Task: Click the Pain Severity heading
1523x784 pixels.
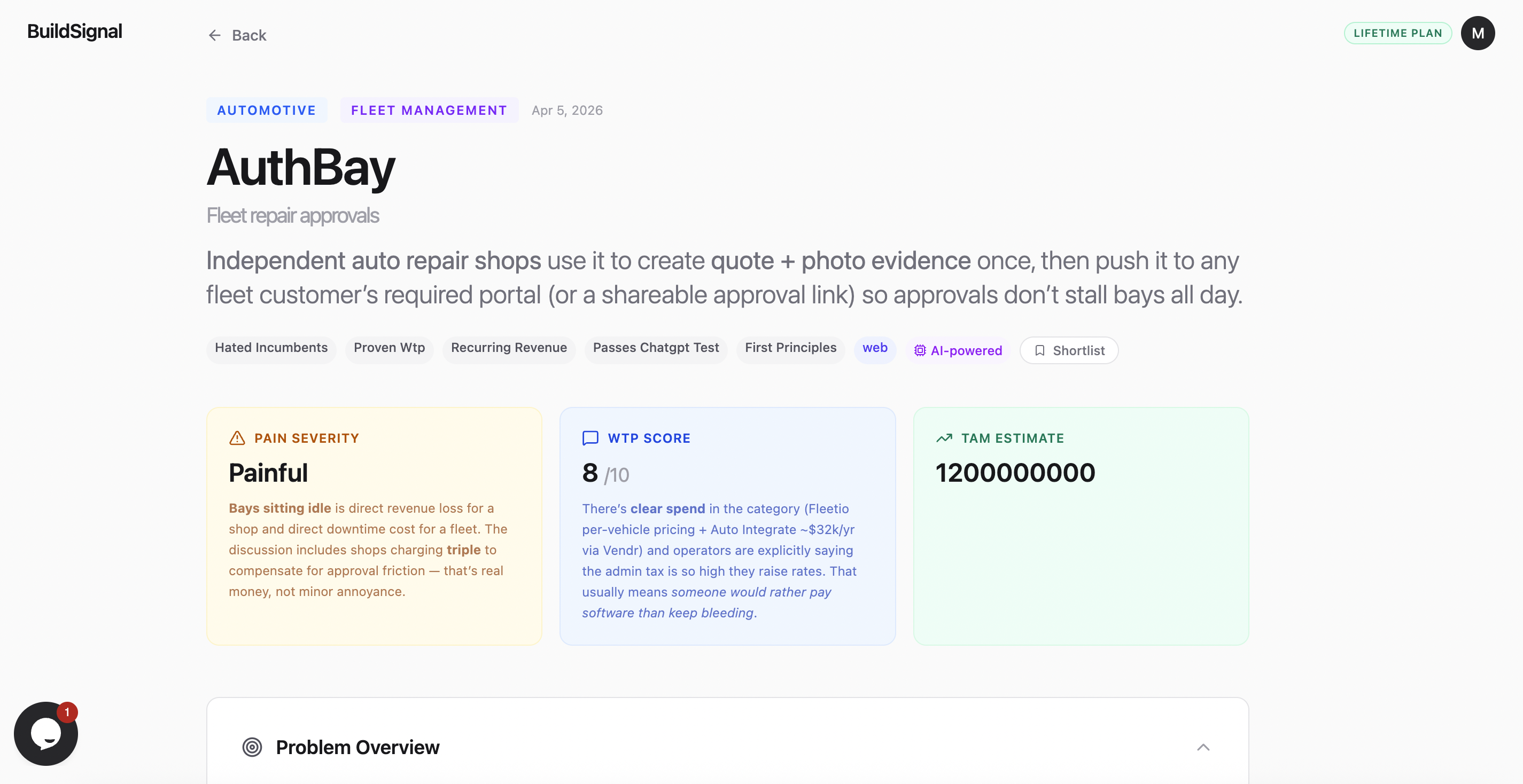Action: pos(307,438)
